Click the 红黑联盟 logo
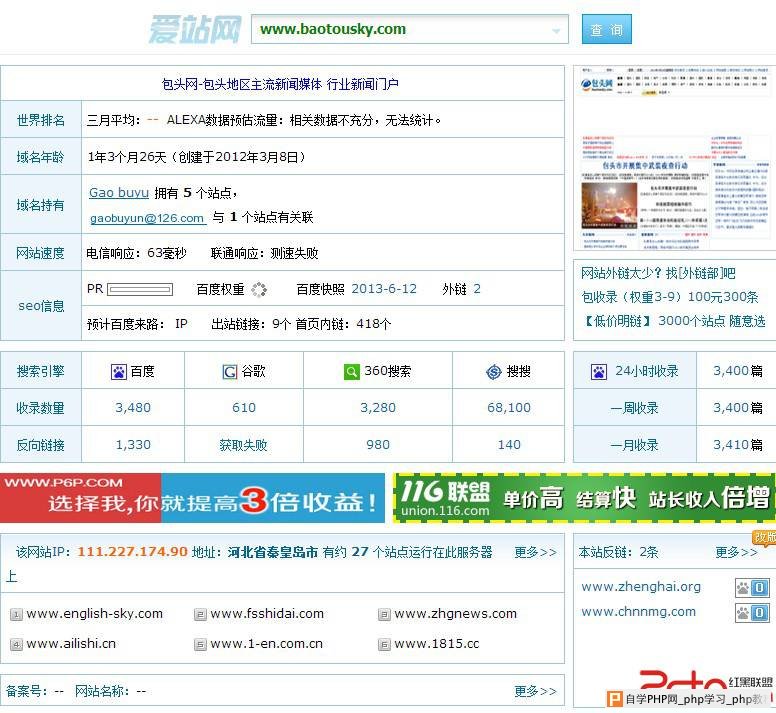The width and height of the screenshot is (776, 713). point(706,680)
